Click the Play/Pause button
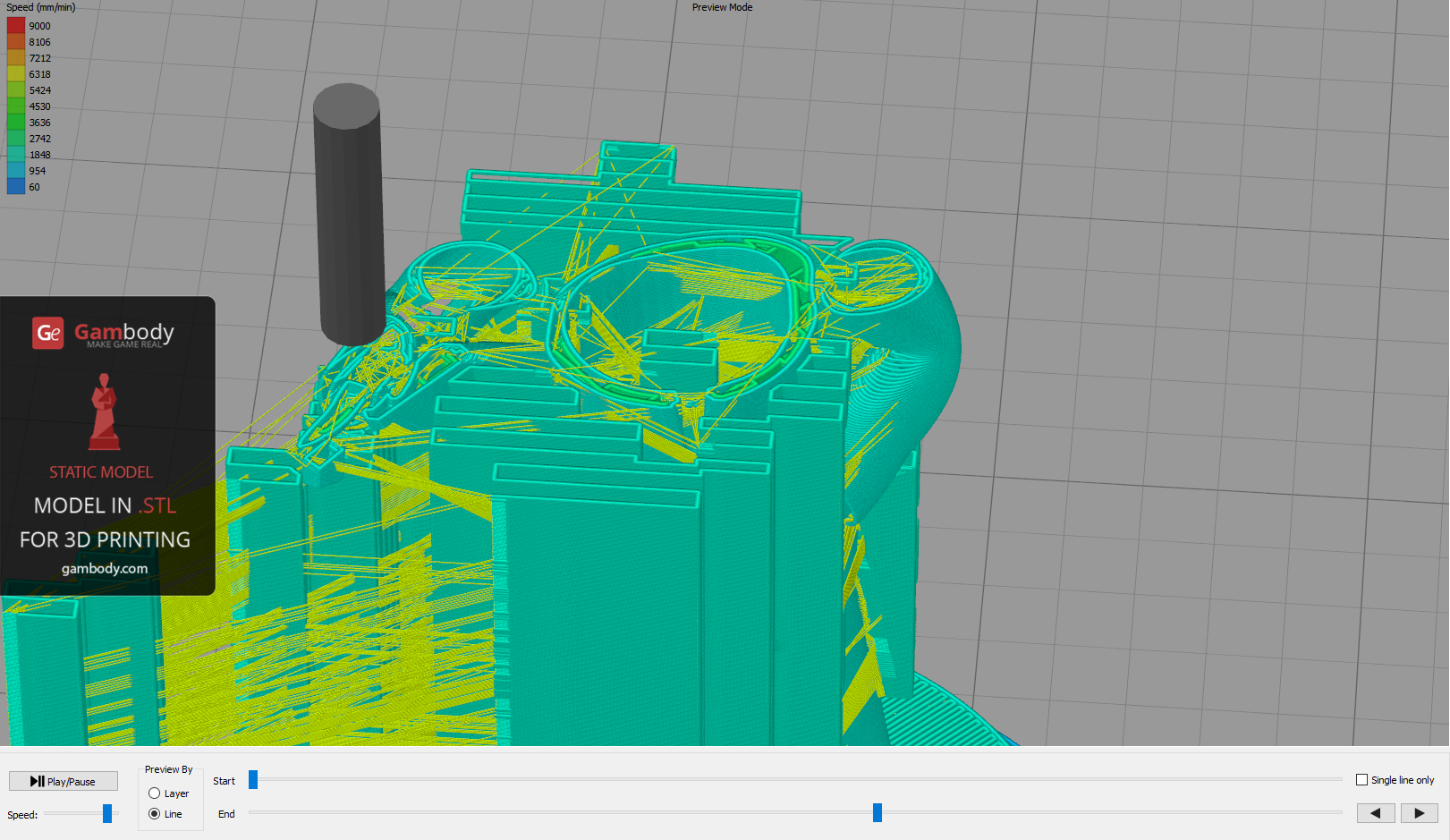Image resolution: width=1450 pixels, height=840 pixels. point(63,781)
